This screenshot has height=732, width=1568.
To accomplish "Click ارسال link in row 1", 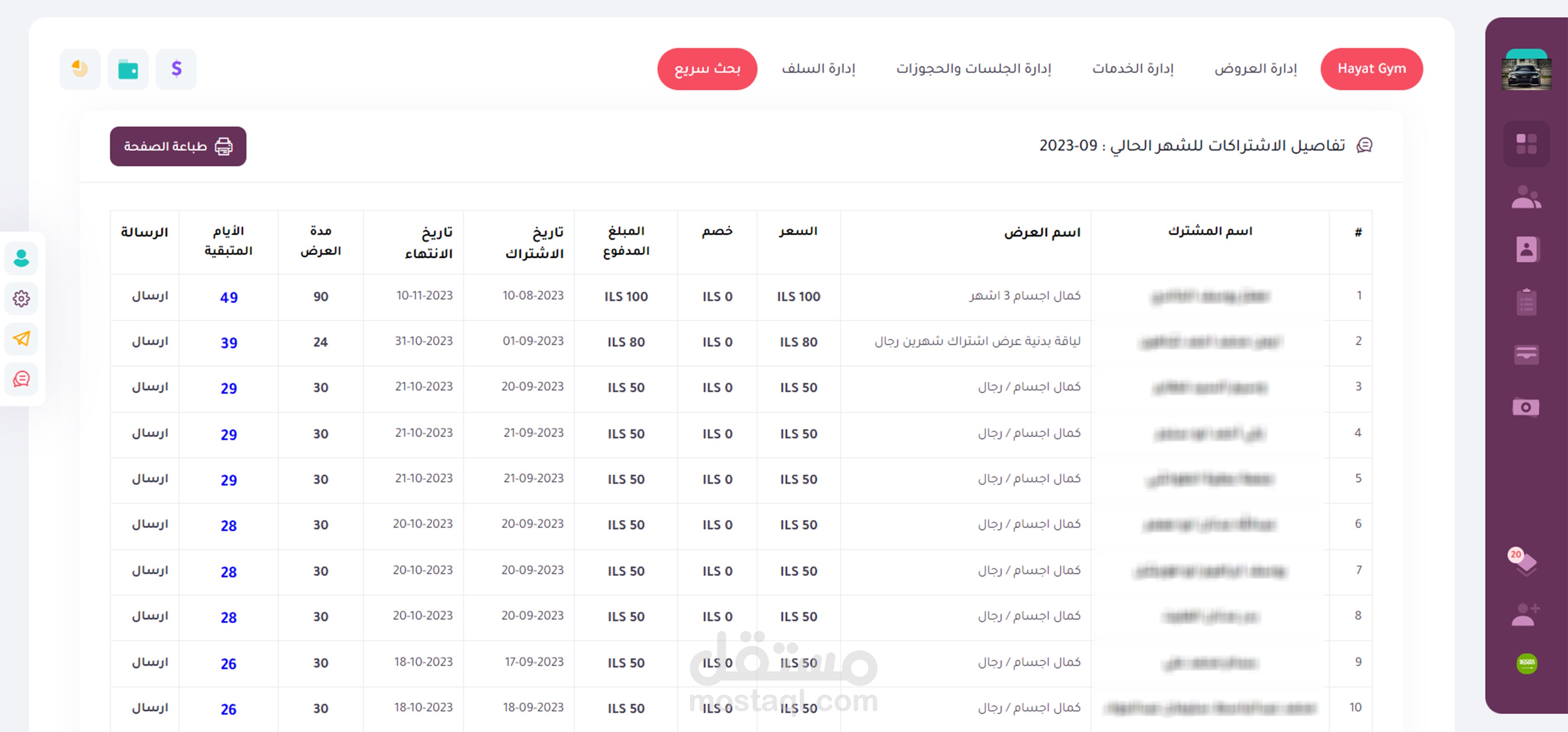I will pyautogui.click(x=150, y=296).
